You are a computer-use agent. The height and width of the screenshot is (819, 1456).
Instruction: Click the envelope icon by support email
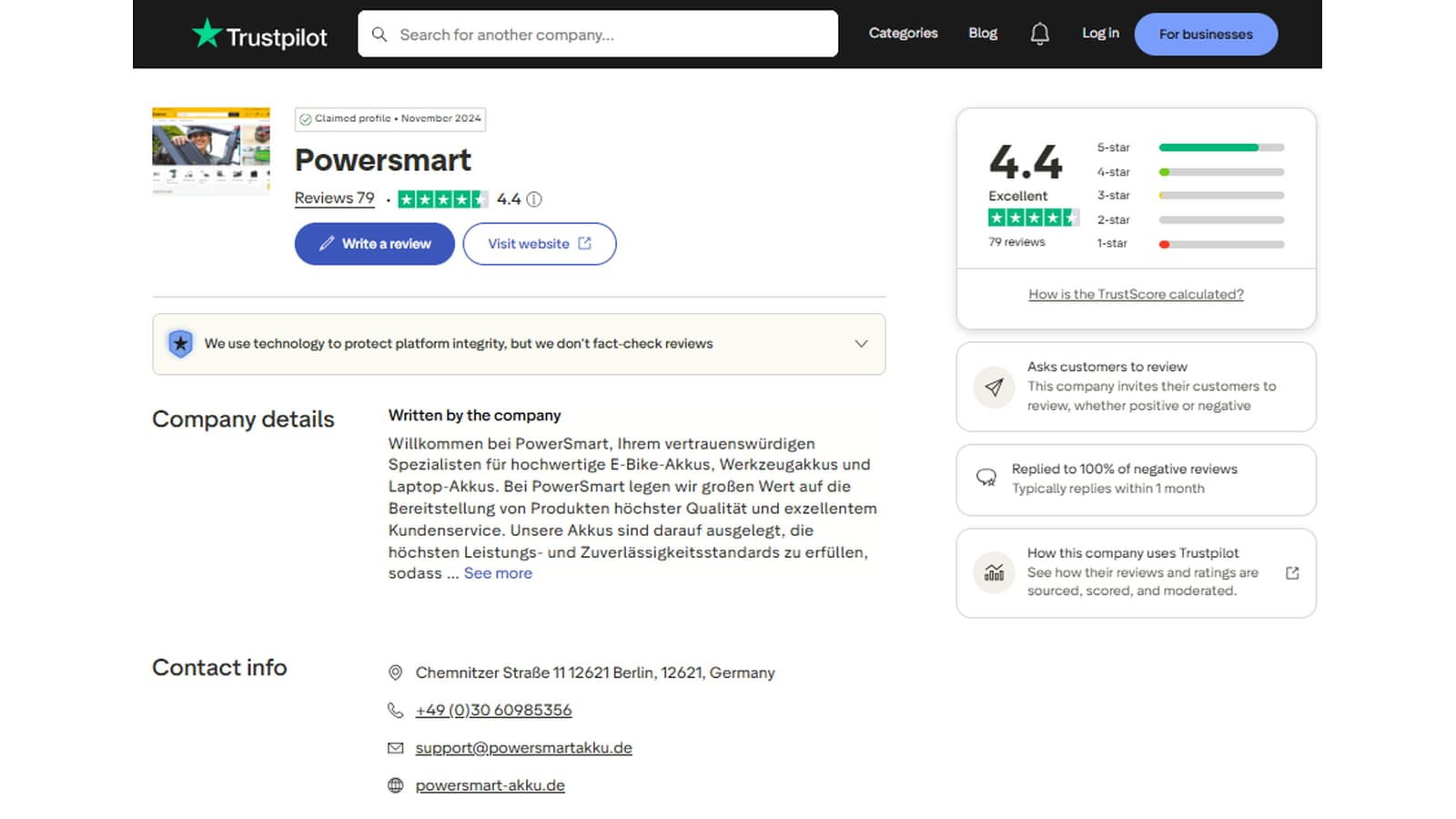coord(395,748)
